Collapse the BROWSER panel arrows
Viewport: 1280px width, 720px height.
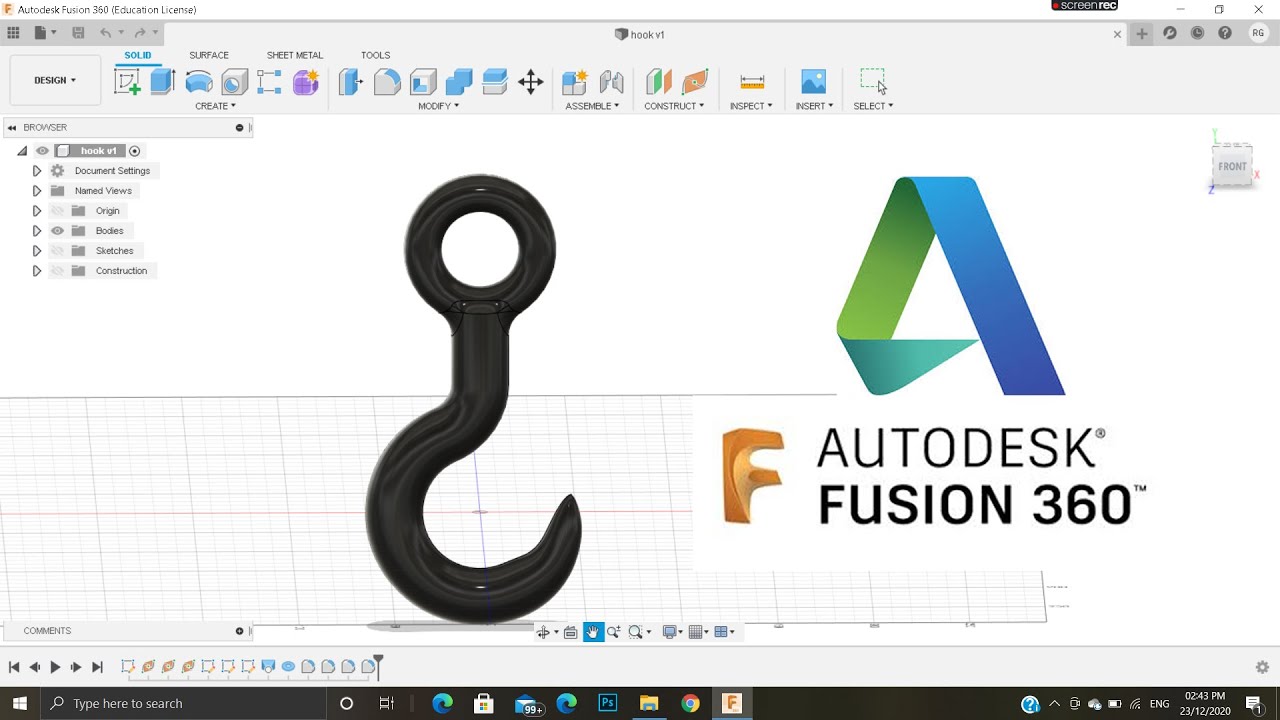pyautogui.click(x=12, y=128)
